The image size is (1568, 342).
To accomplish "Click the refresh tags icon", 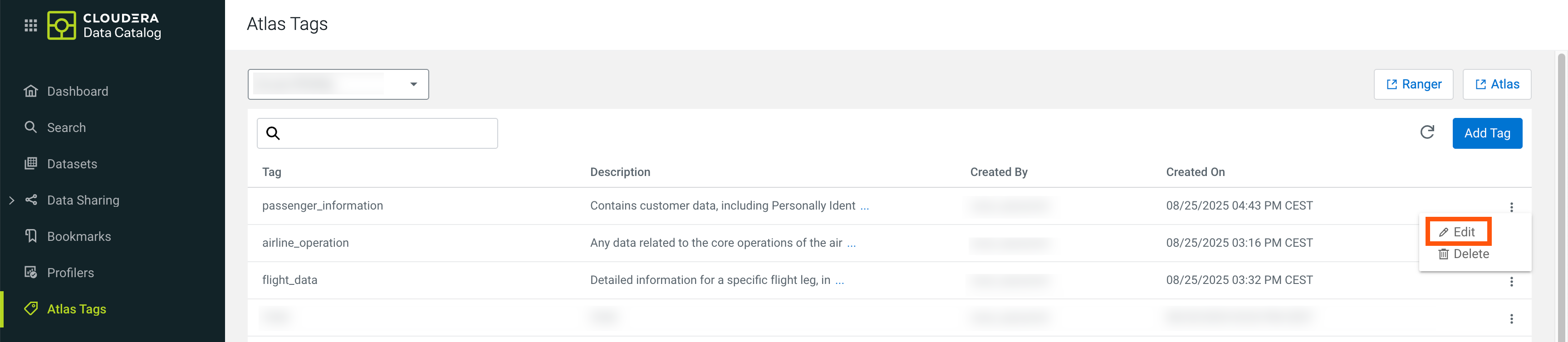I will [x=1427, y=132].
